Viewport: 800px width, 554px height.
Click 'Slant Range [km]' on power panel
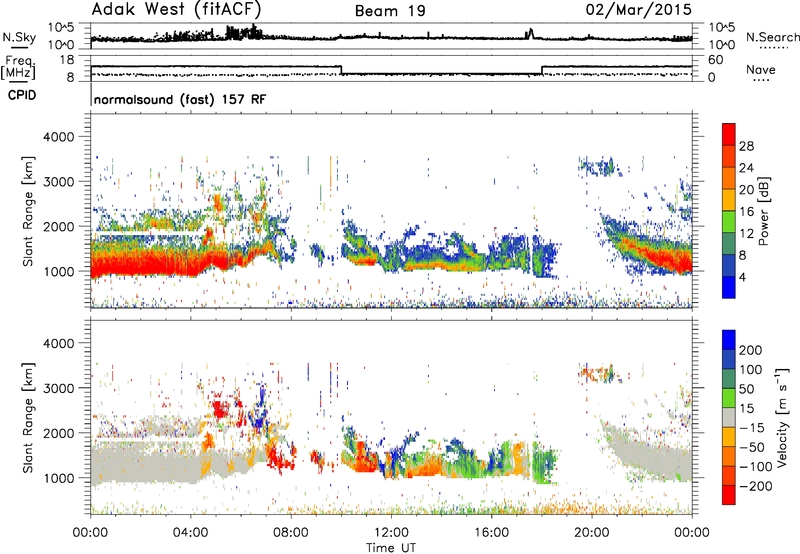click(28, 211)
